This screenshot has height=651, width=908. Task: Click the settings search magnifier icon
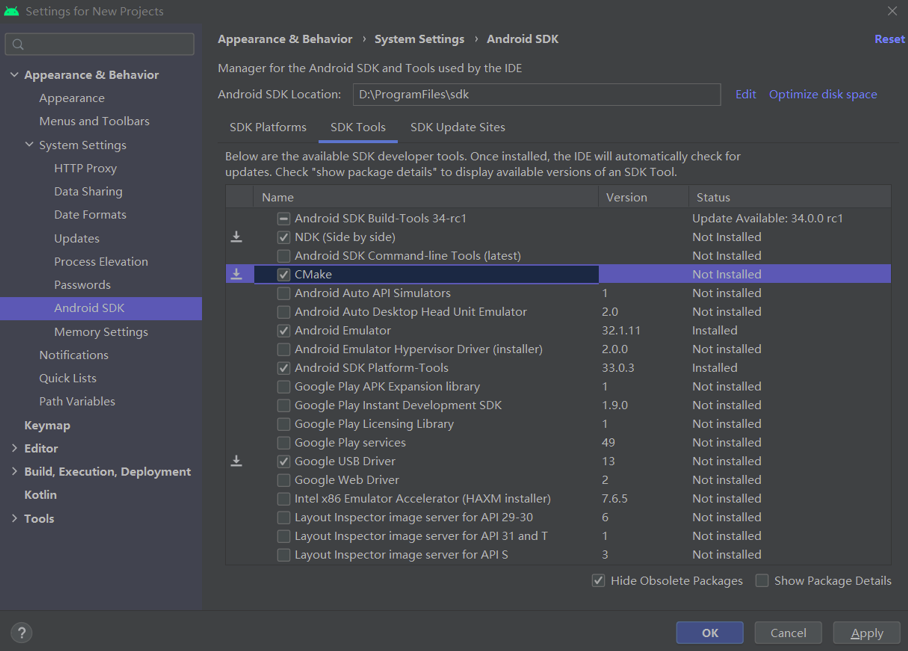[18, 44]
